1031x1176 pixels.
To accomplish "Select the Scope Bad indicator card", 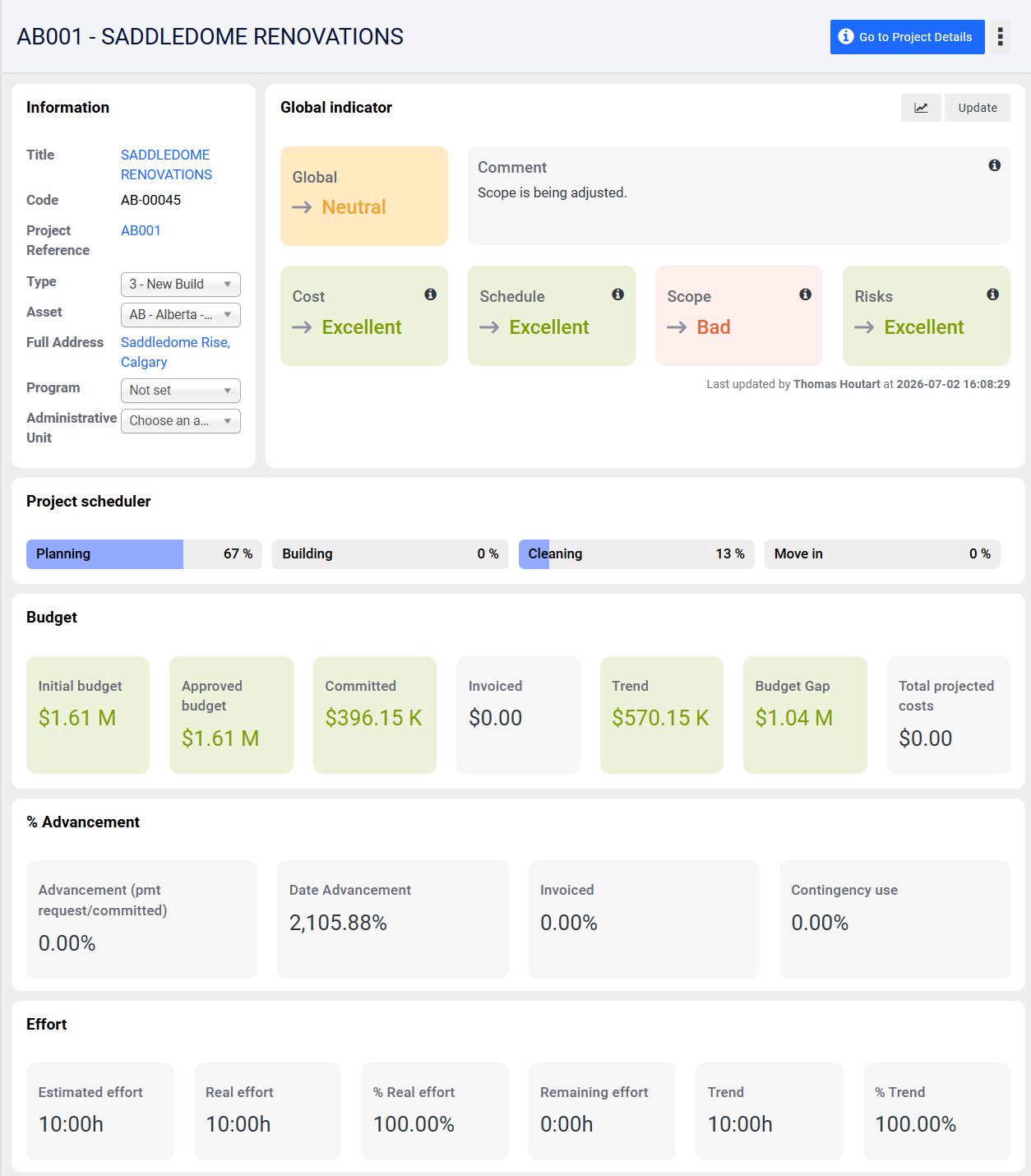I will 739,316.
